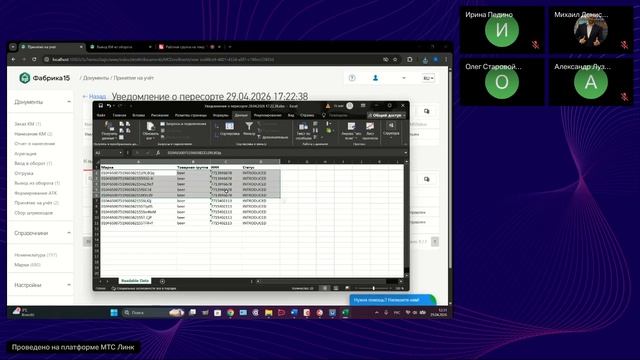Click the Insert Function fx icon

158,153
